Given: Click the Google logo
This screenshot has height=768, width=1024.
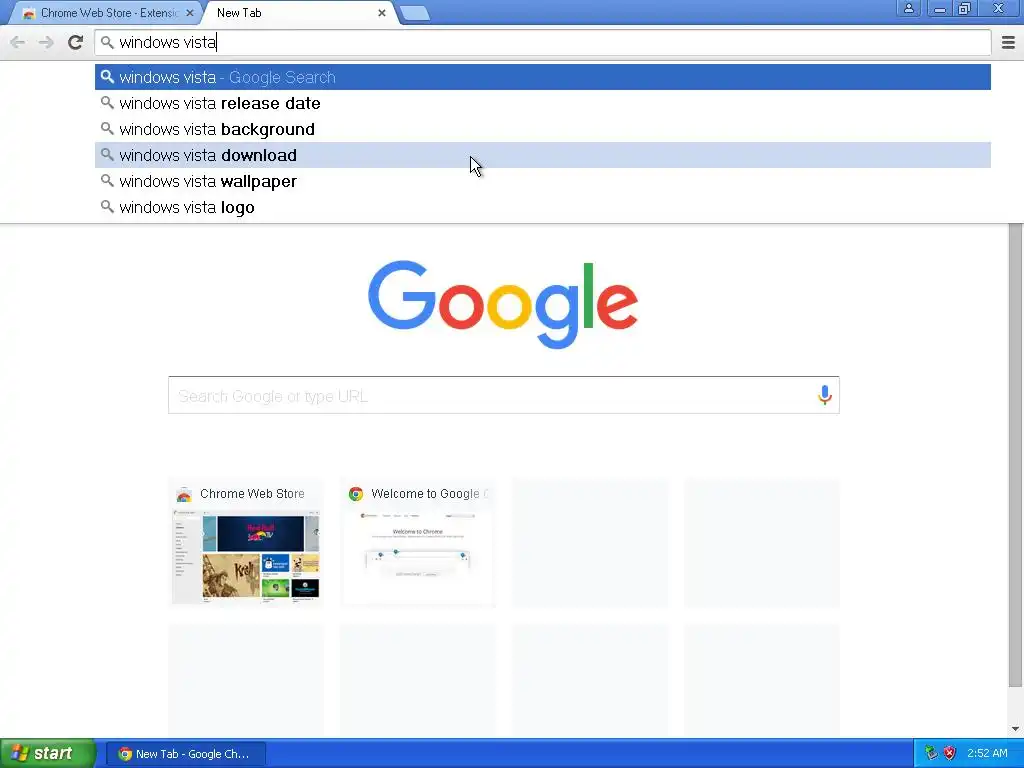Looking at the screenshot, I should (503, 304).
